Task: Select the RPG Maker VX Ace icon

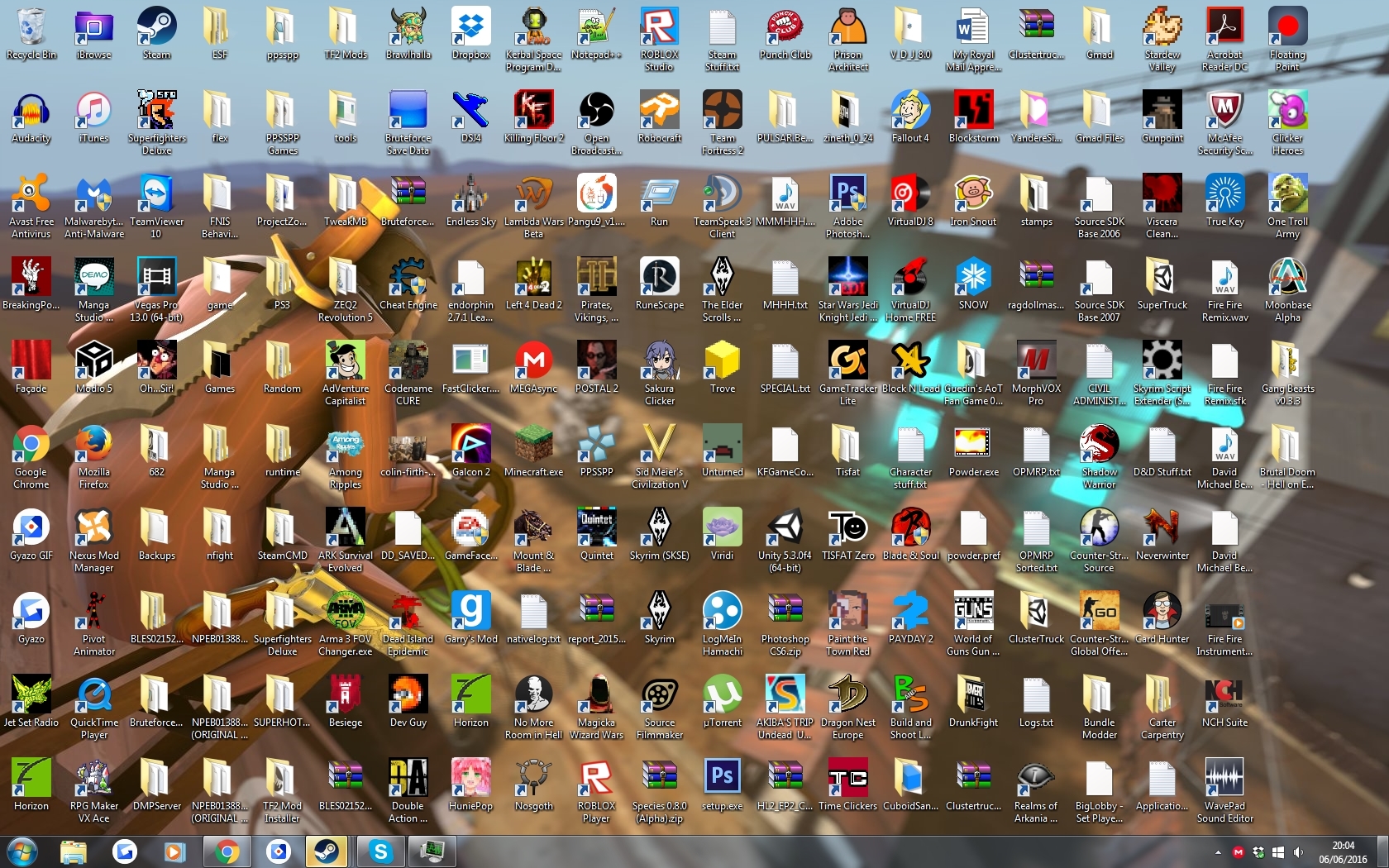Action: click(x=94, y=791)
